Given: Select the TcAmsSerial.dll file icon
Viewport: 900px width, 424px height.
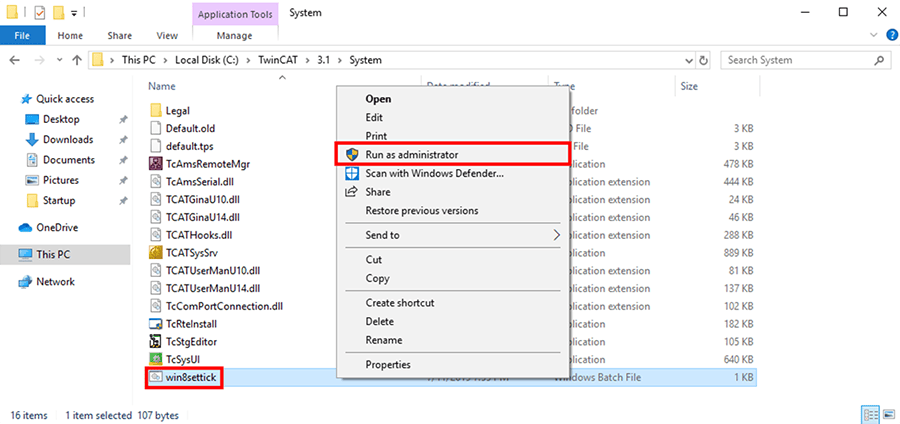Looking at the screenshot, I should [x=156, y=182].
